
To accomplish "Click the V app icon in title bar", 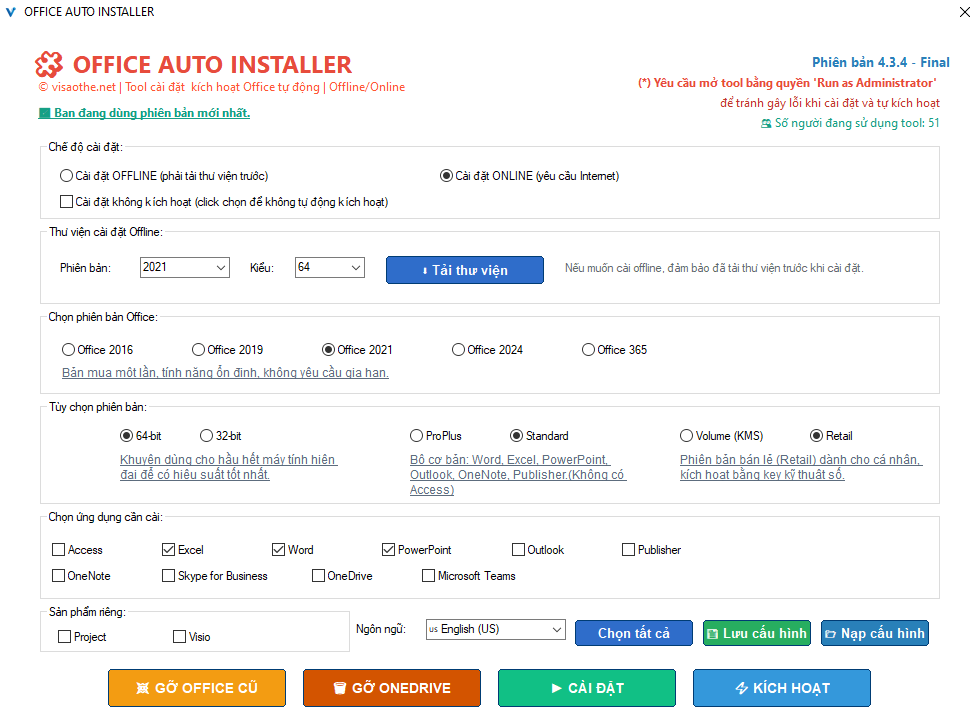I will pyautogui.click(x=11, y=12).
